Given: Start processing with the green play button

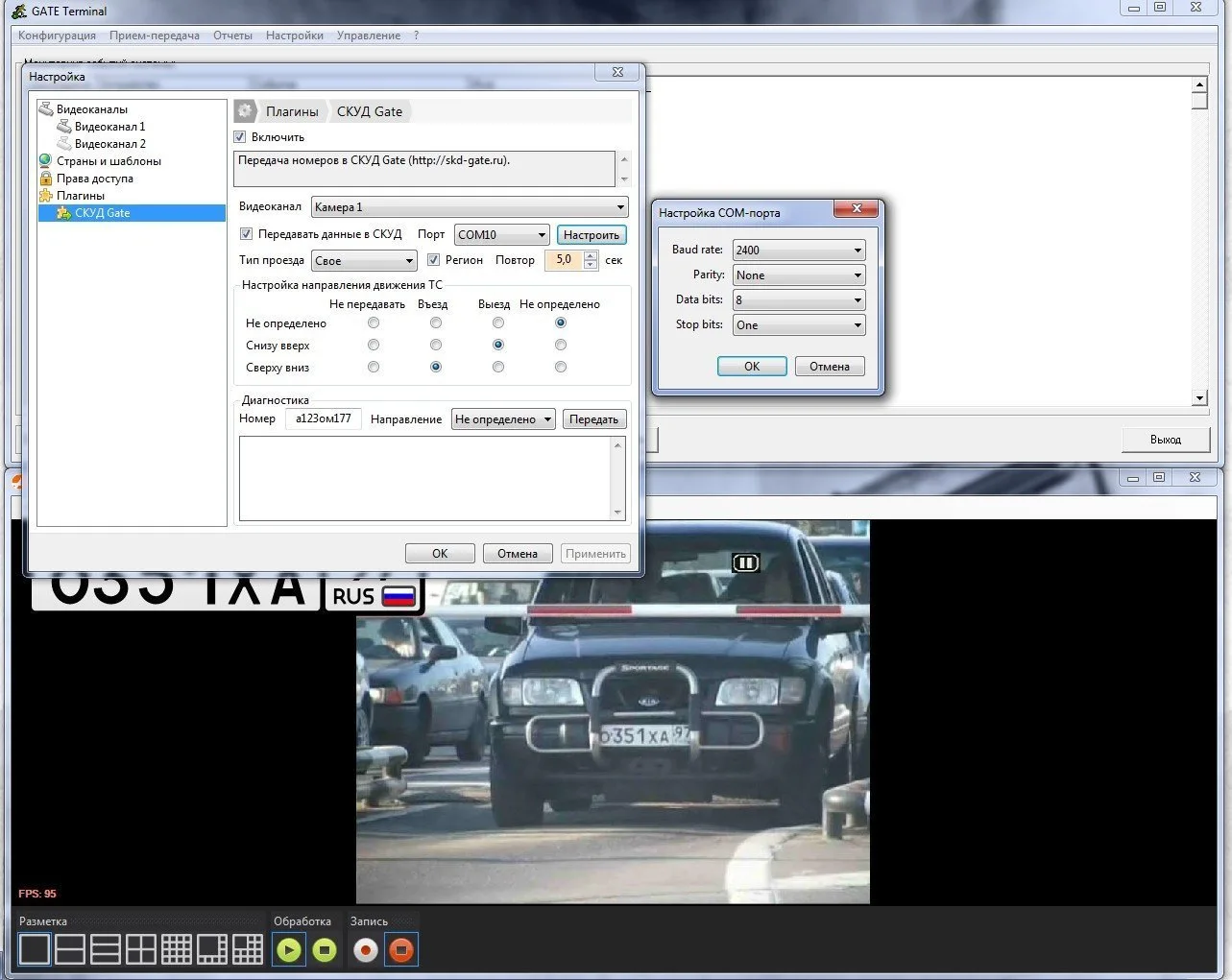Looking at the screenshot, I should 289,950.
